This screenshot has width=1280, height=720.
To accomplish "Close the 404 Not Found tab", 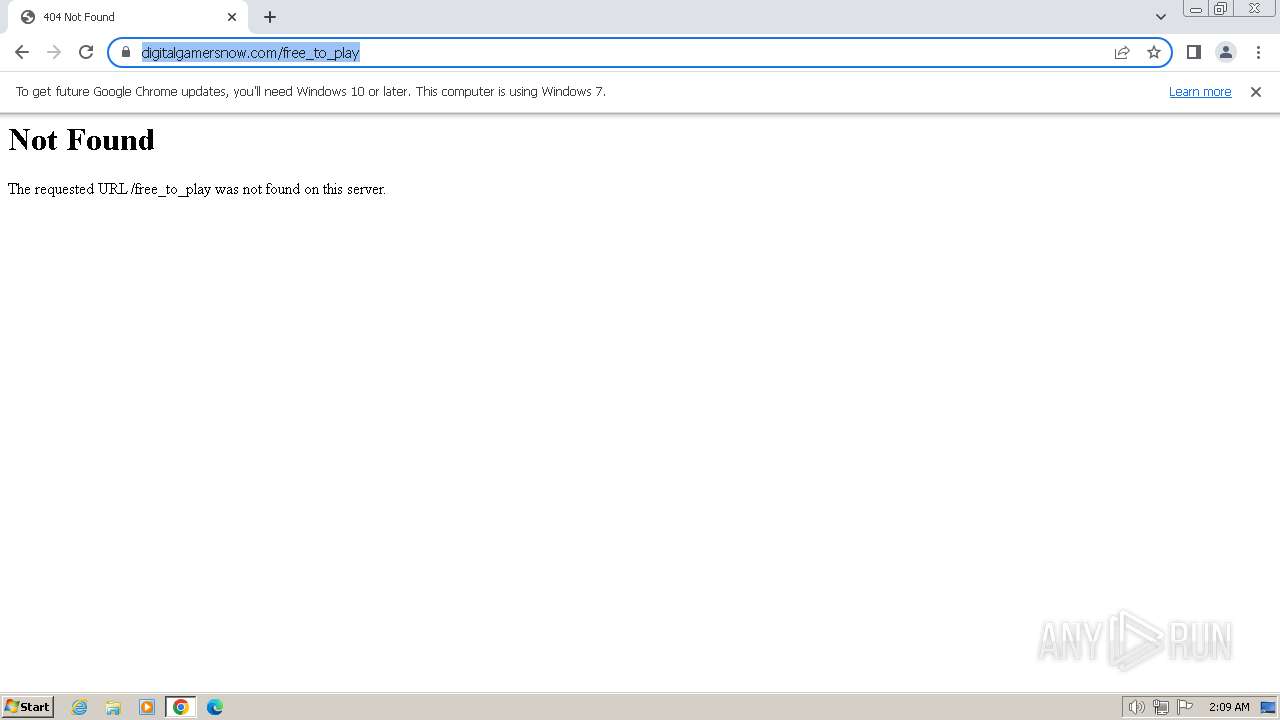I will (x=232, y=17).
